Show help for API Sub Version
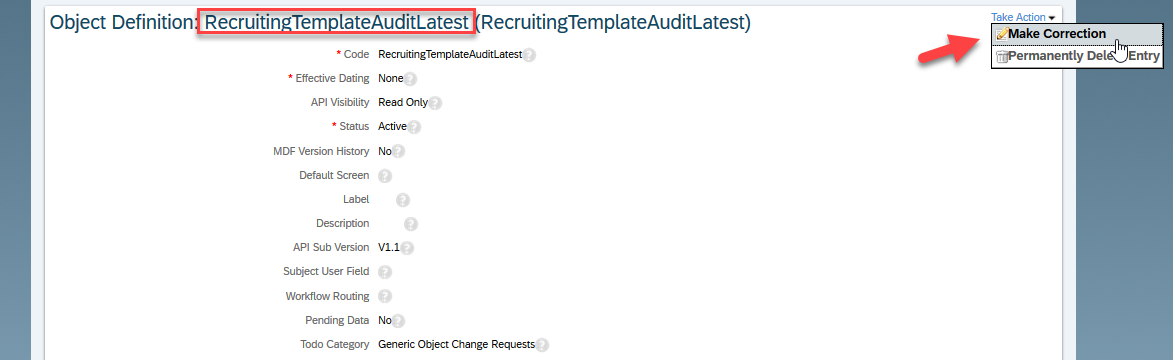The image size is (1173, 360). pyautogui.click(x=408, y=248)
